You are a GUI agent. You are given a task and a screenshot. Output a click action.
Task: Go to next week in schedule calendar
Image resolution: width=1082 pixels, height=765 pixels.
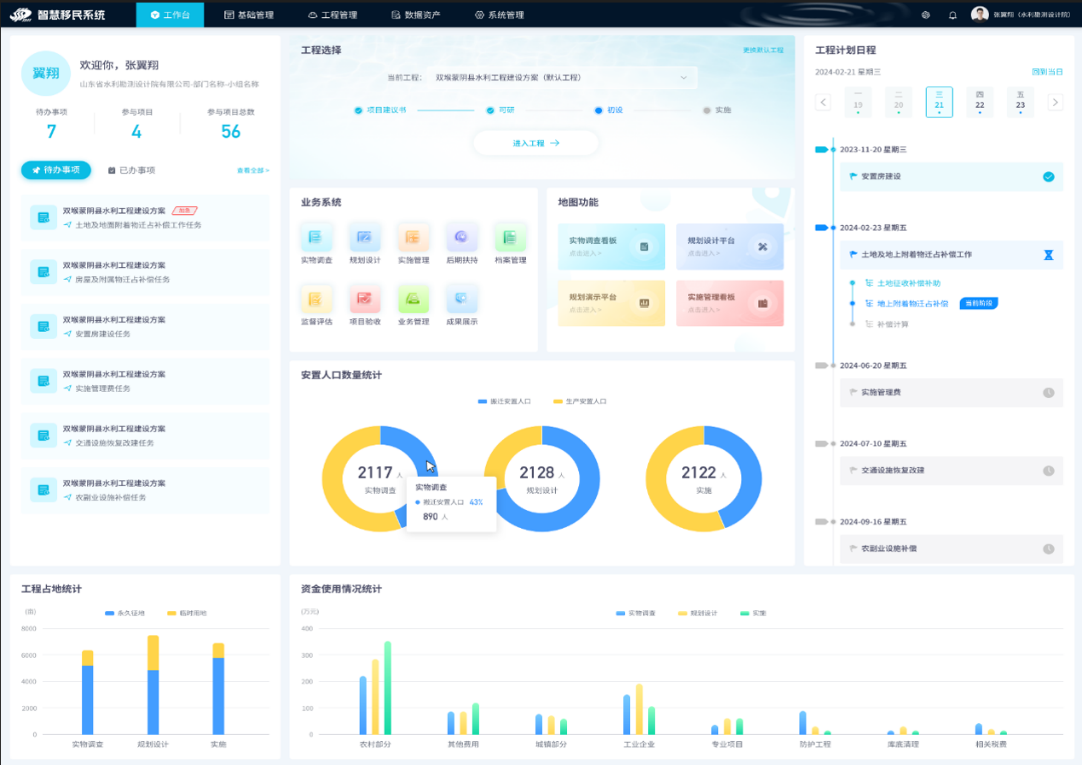coord(1054,102)
